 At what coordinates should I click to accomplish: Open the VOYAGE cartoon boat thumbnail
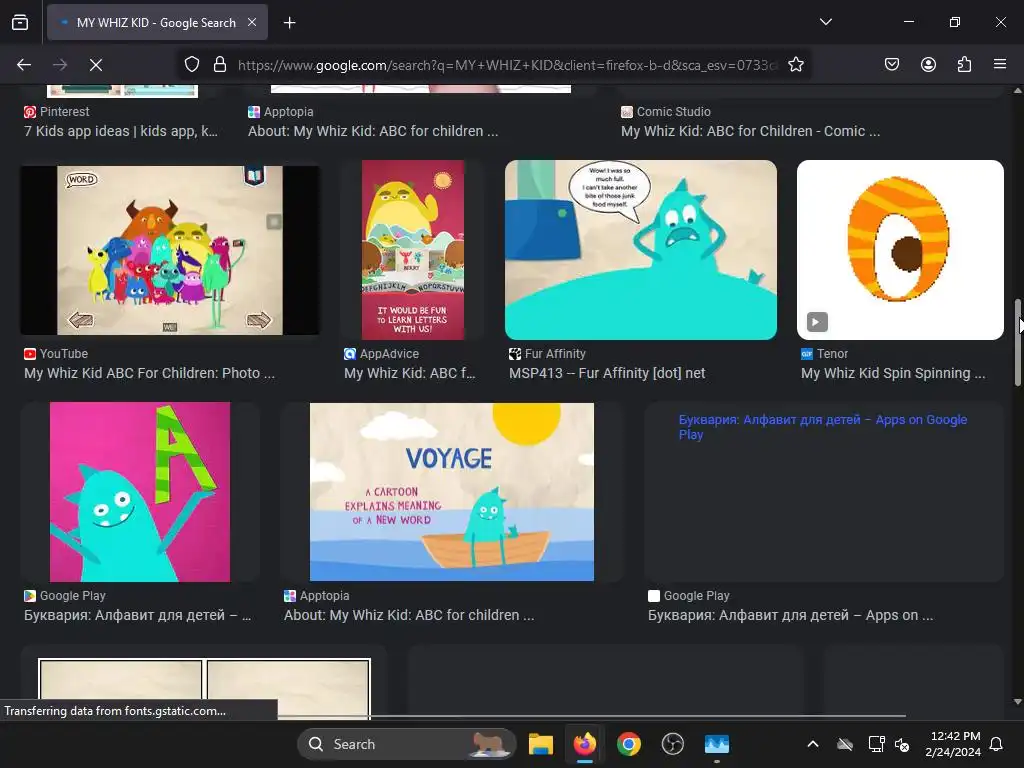[x=452, y=492]
